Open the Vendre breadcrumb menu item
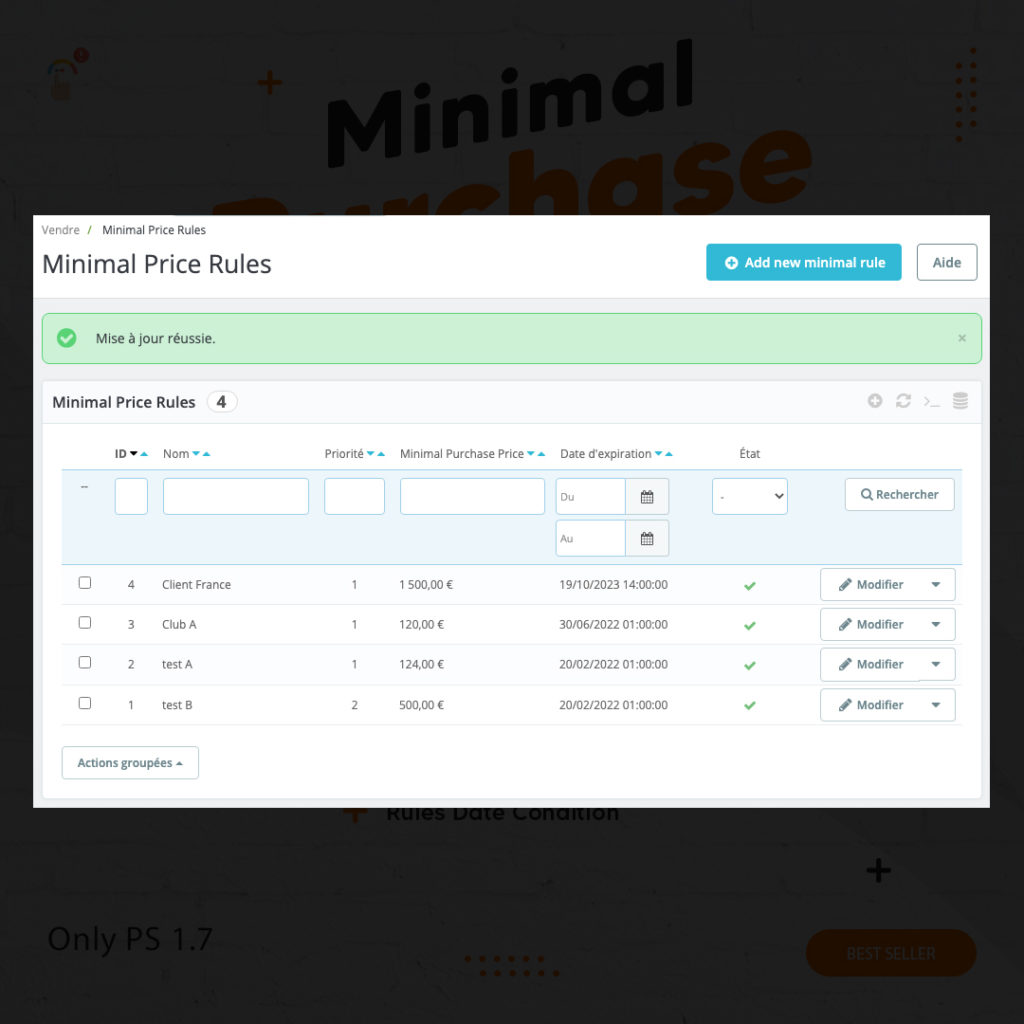Screen dimensions: 1024x1024 pyautogui.click(x=60, y=230)
